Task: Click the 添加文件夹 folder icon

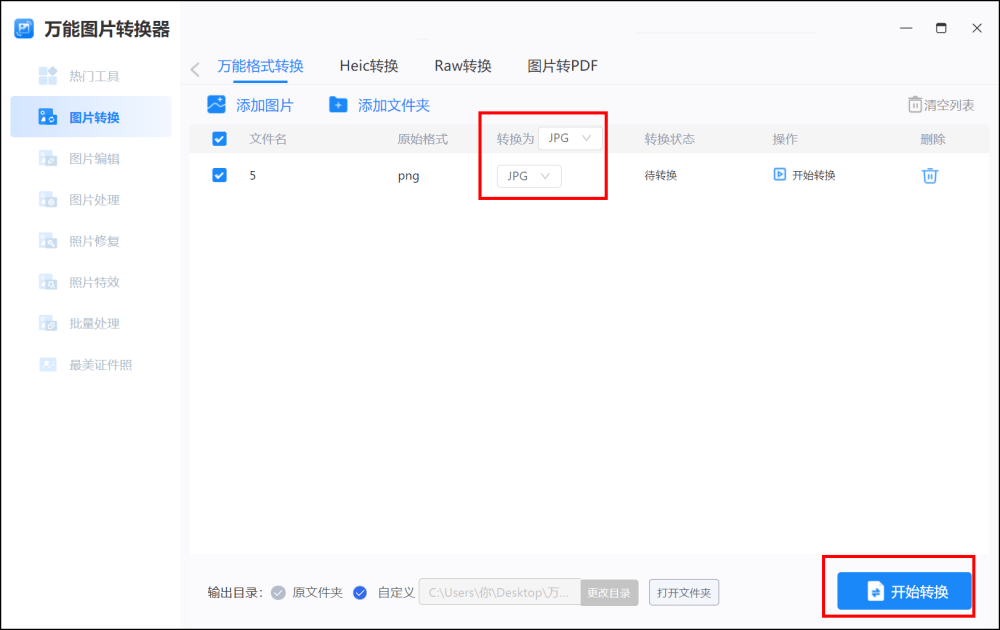Action: coord(338,105)
